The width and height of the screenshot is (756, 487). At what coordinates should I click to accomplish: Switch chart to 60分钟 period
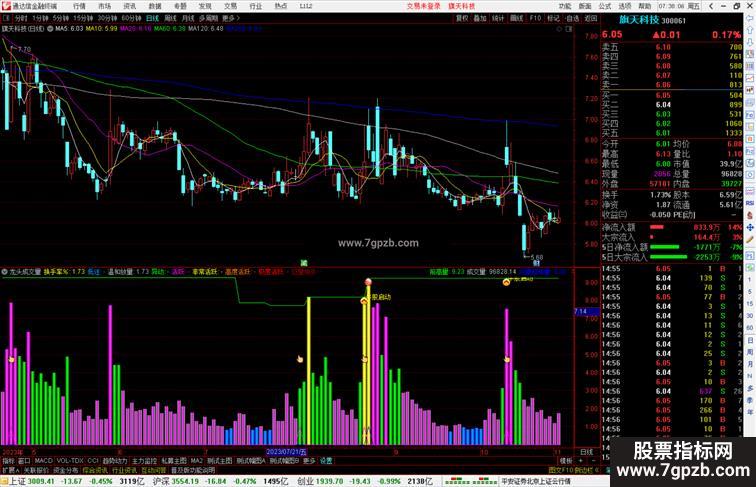[x=131, y=18]
